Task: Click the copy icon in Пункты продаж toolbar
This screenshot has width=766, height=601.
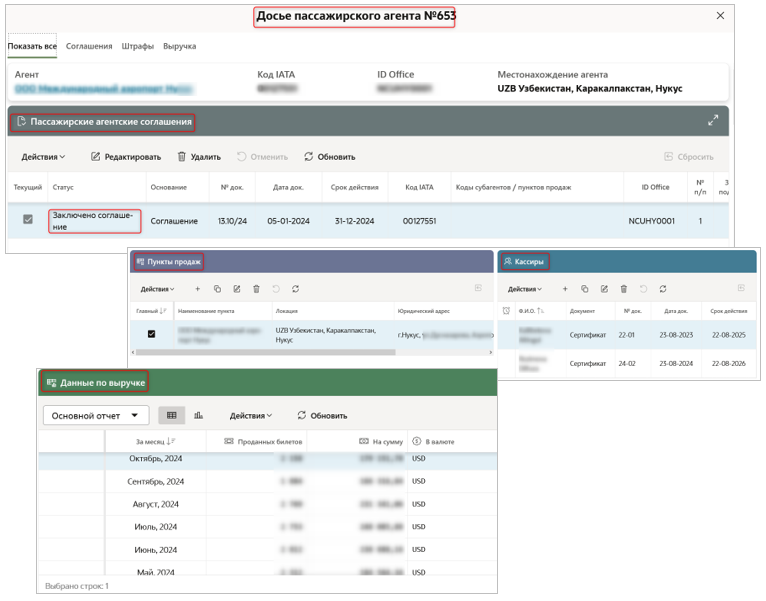Action: point(217,289)
